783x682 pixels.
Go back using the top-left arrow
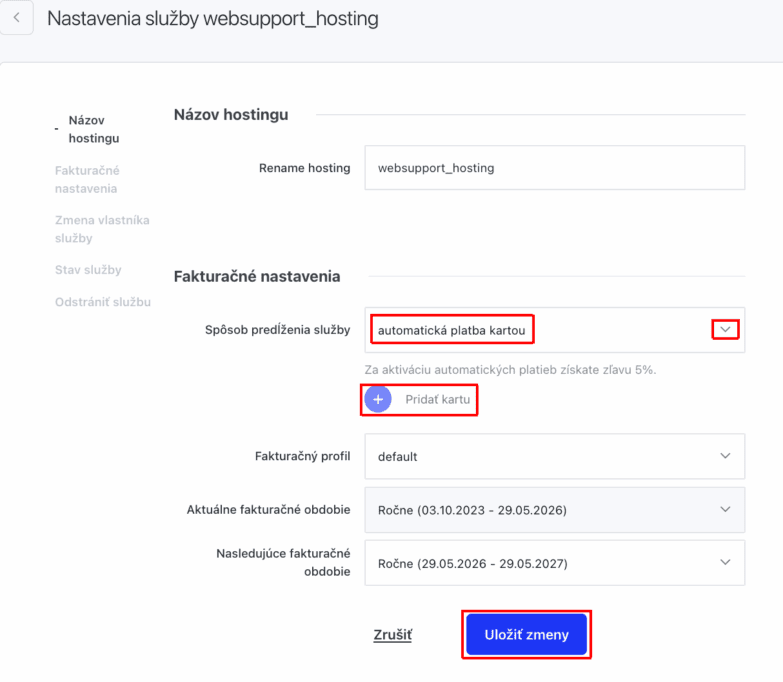(17, 18)
